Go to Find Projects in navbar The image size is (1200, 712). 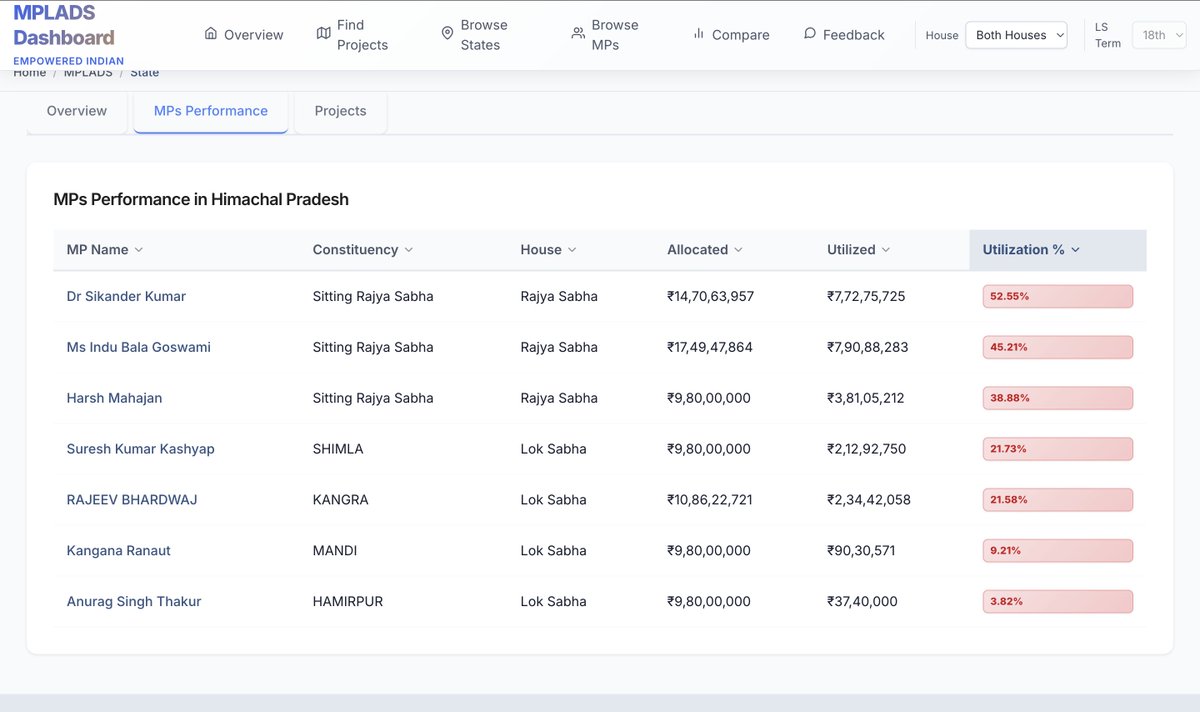(351, 35)
